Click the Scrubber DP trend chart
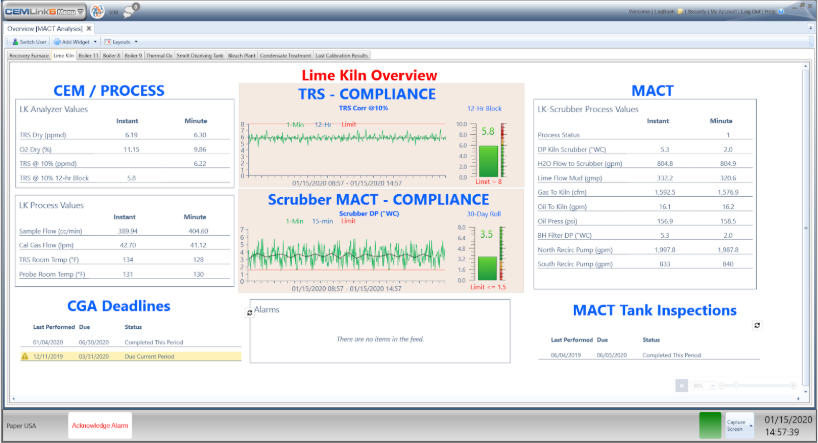This screenshot has width=818, height=443. click(x=347, y=256)
